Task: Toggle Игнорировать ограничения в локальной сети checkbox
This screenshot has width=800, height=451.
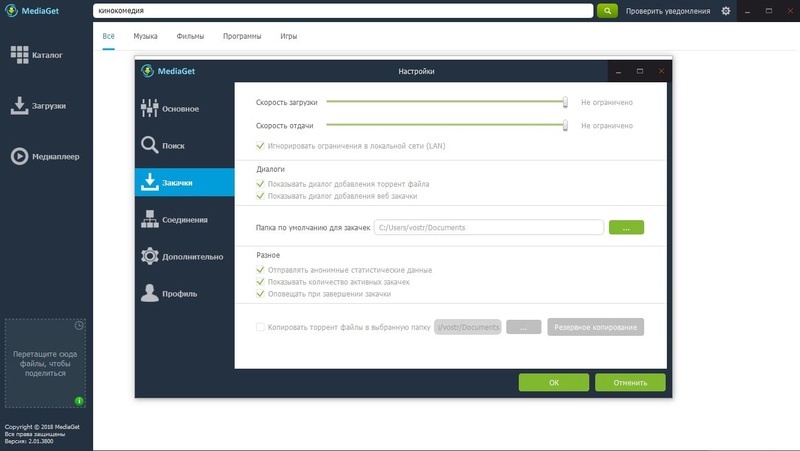Action: [261, 146]
